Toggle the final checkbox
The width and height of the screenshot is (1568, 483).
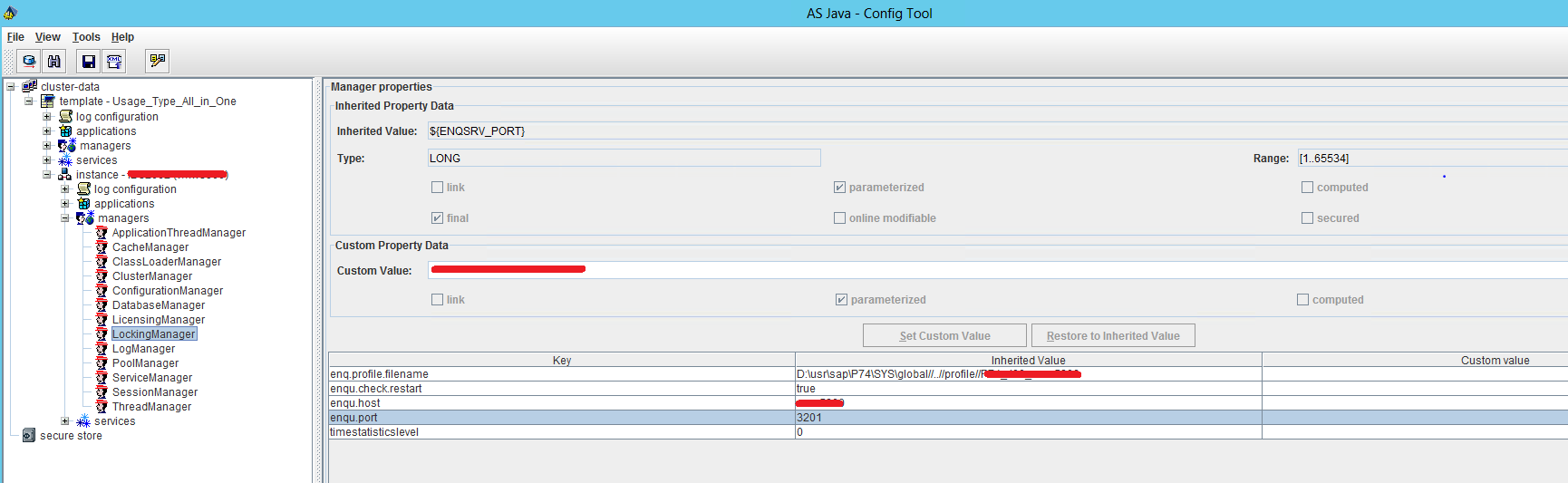point(438,218)
